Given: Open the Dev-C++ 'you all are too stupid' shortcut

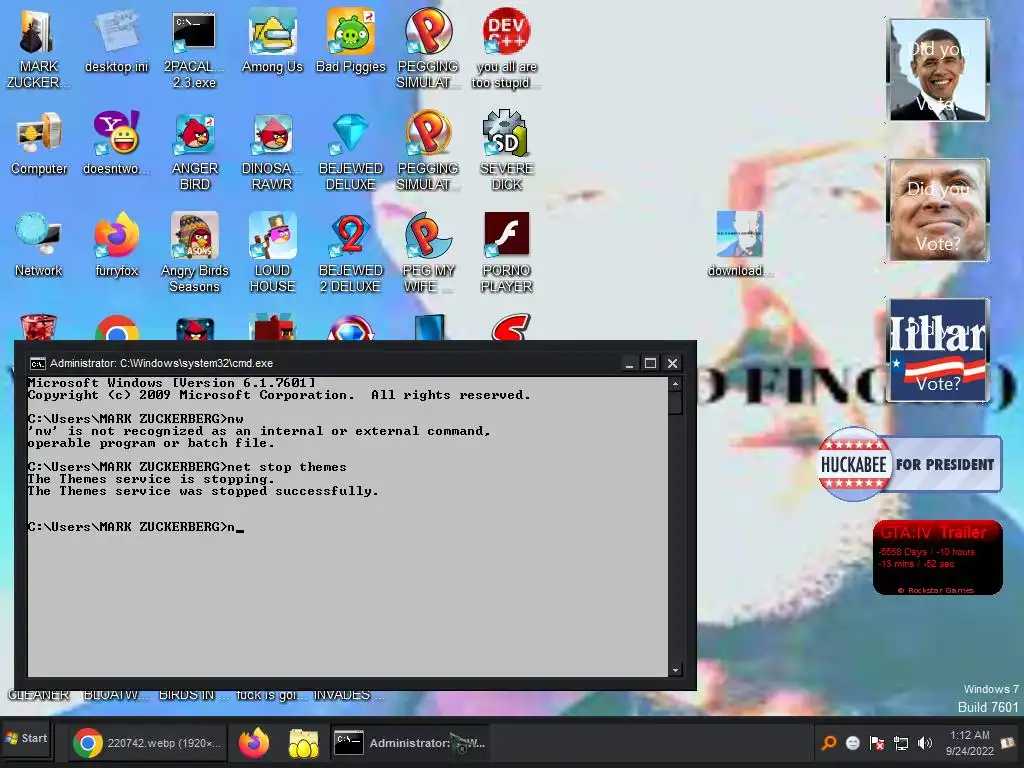Looking at the screenshot, I should point(506,50).
